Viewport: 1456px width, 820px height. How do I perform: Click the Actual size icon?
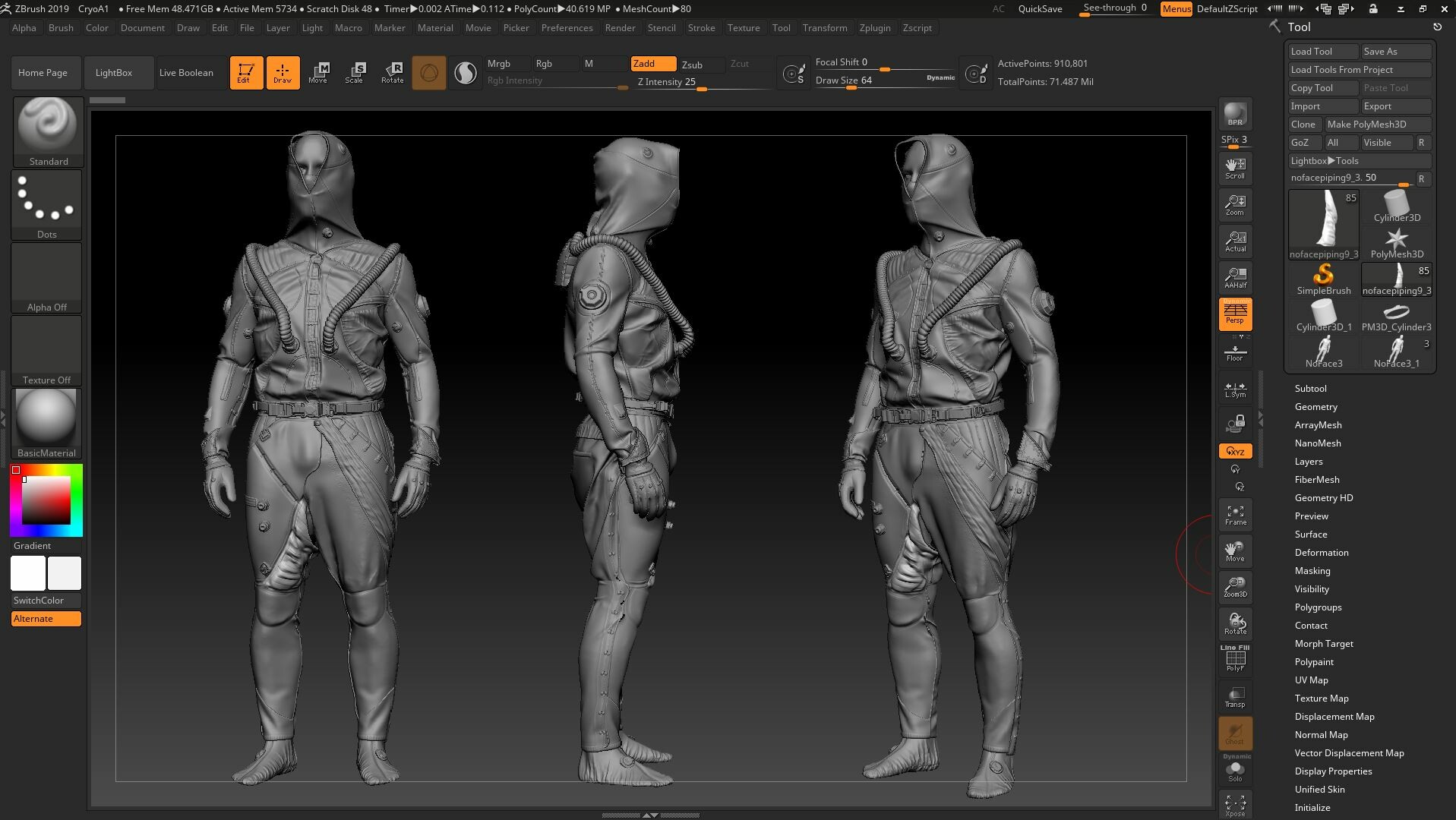tap(1235, 241)
